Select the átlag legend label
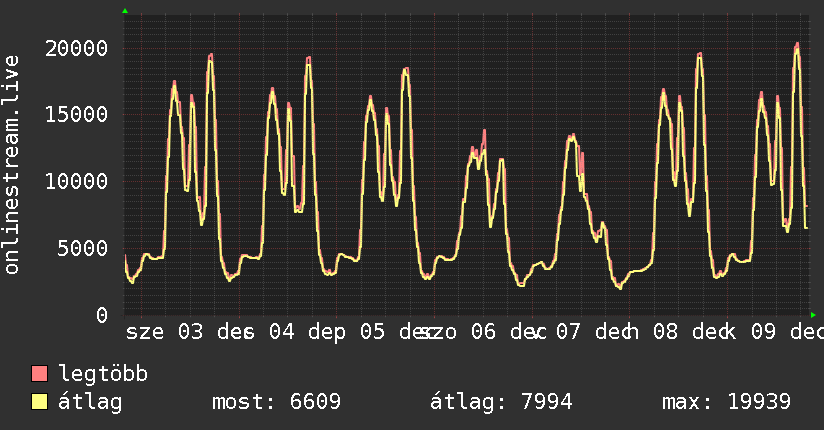The image size is (824, 430). [90, 402]
